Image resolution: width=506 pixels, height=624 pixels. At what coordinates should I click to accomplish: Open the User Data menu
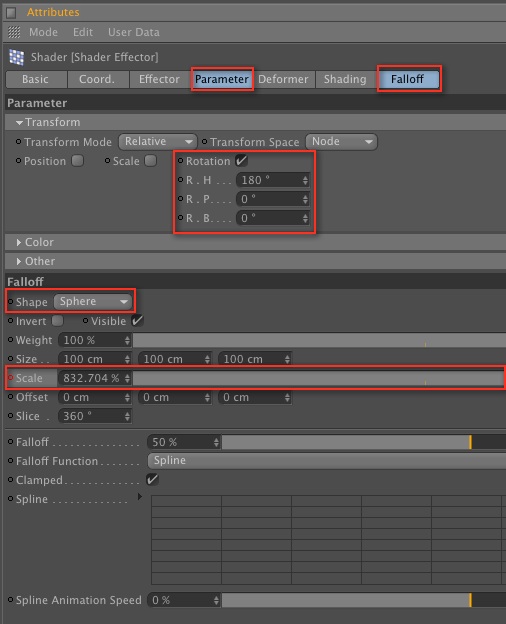tap(134, 32)
